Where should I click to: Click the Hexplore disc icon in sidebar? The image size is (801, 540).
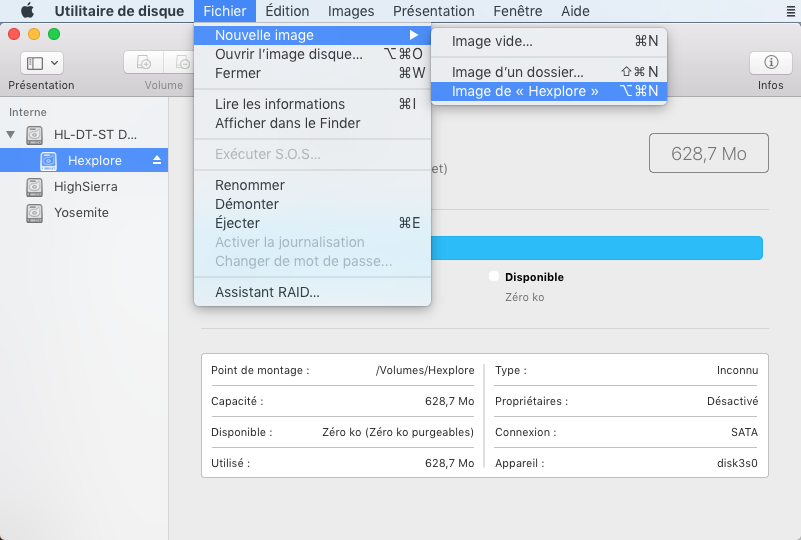(x=49, y=161)
